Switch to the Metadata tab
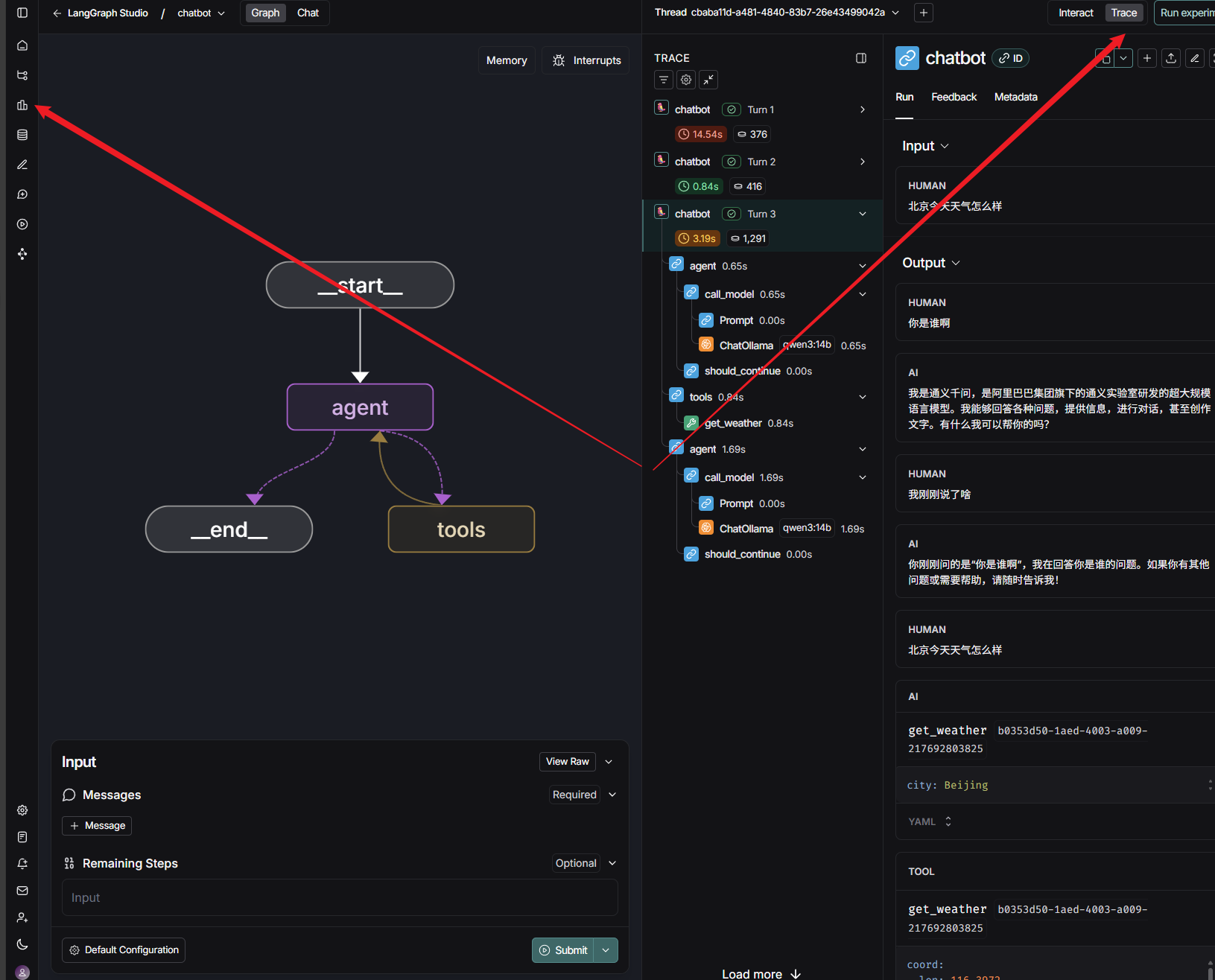 coord(1015,97)
